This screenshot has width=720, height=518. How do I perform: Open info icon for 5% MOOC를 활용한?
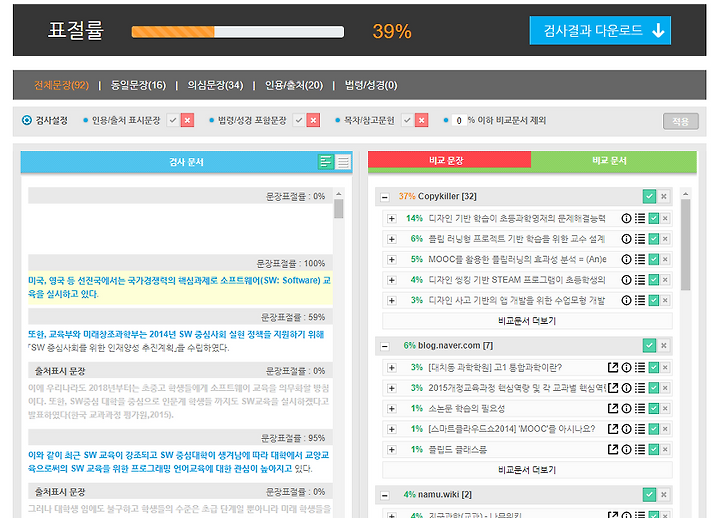[x=626, y=259]
